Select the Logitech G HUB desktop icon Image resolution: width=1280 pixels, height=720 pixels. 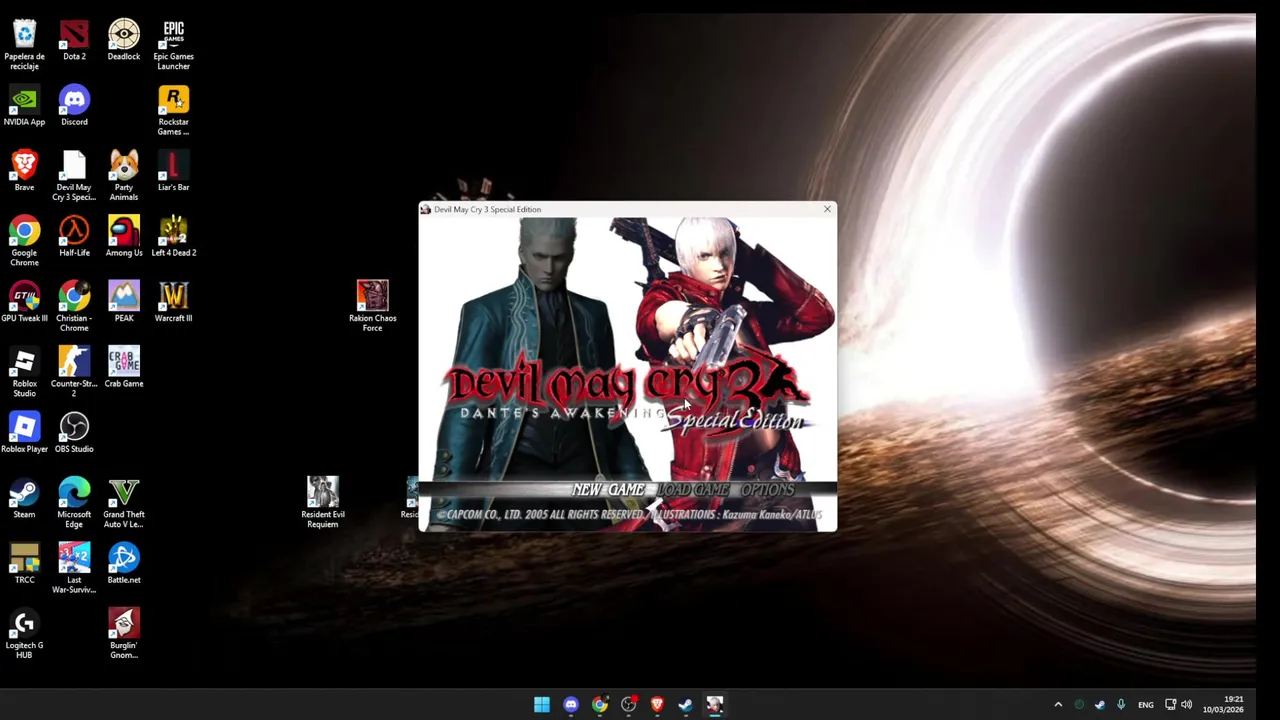(24, 634)
